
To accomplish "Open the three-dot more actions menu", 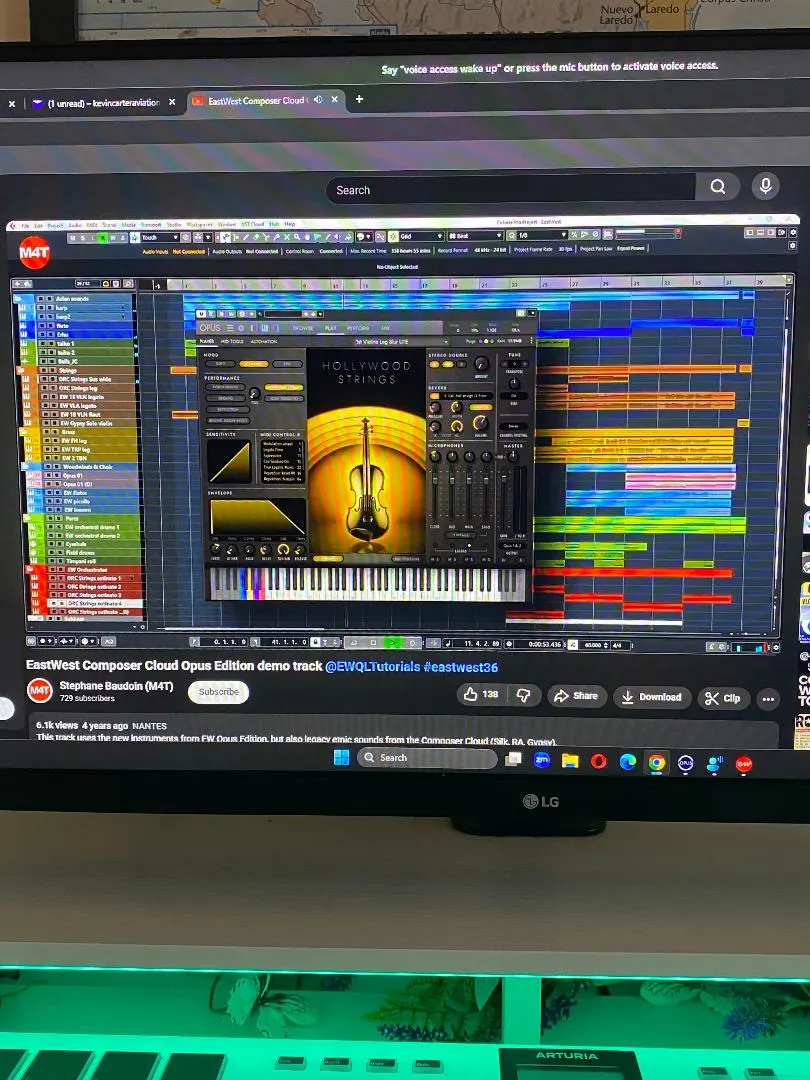I will tap(768, 699).
